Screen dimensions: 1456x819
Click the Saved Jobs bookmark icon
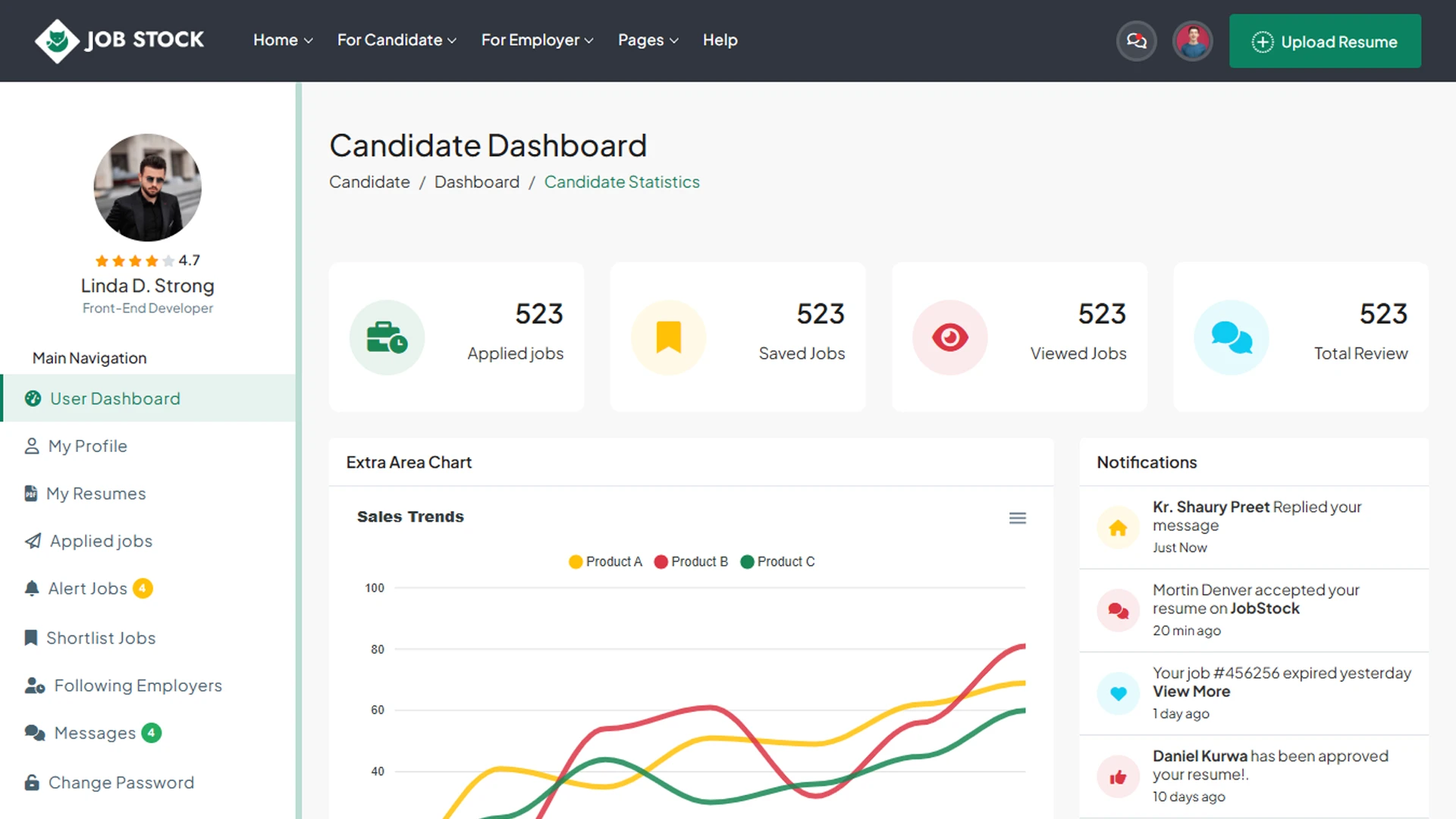pos(668,337)
